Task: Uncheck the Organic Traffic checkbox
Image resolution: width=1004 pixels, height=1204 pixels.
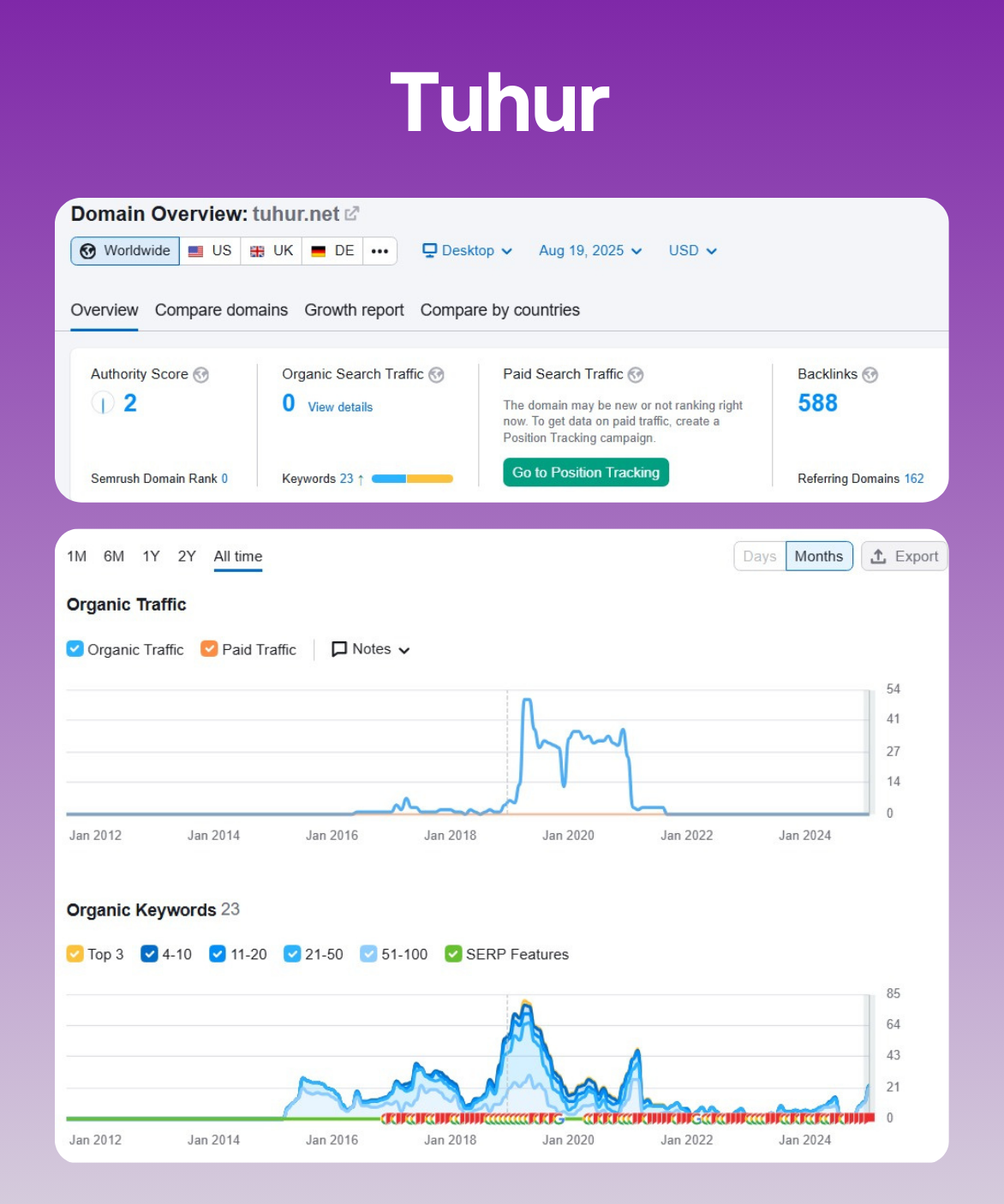Action: click(75, 649)
